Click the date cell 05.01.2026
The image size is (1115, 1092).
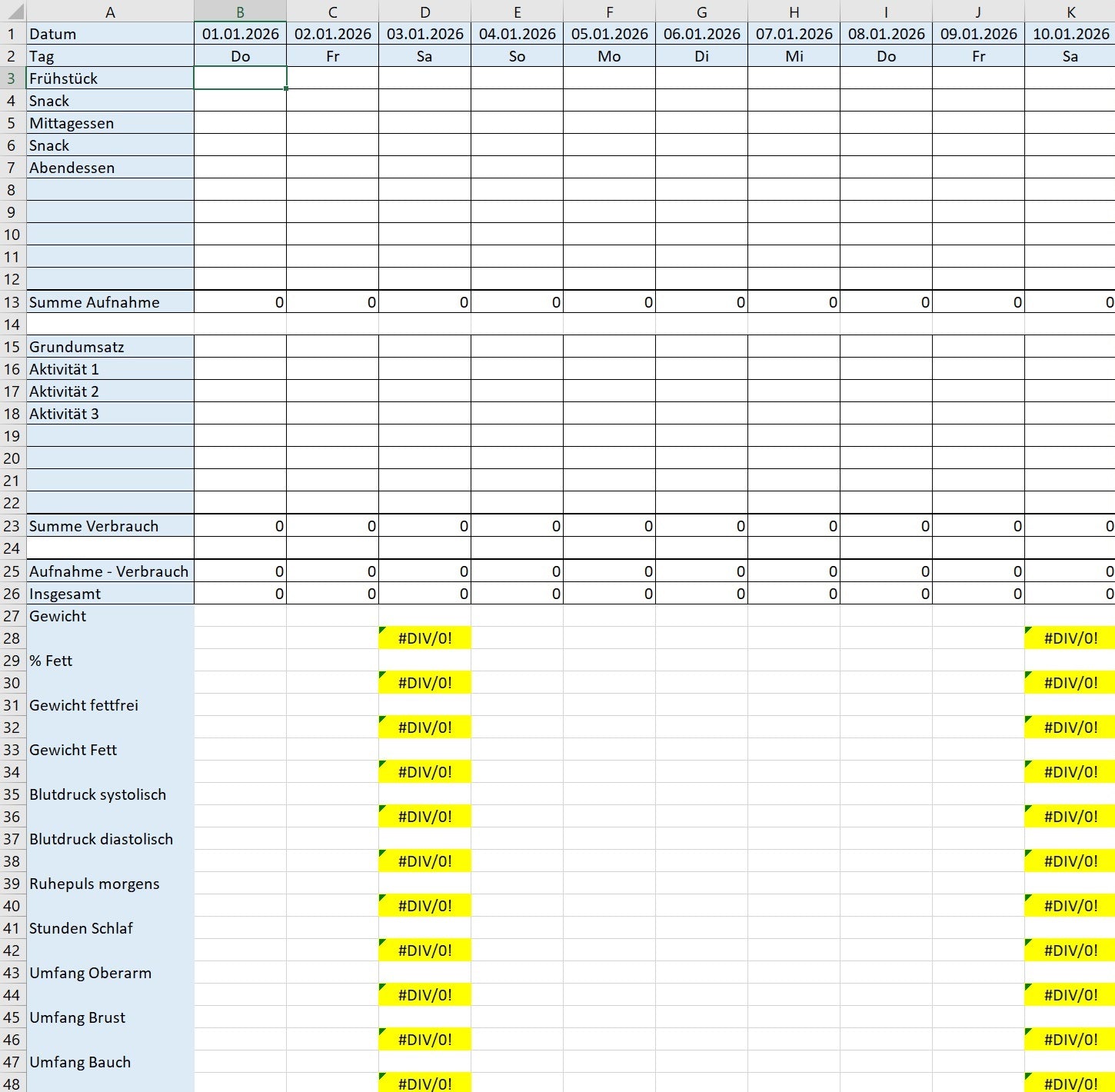pyautogui.click(x=609, y=34)
